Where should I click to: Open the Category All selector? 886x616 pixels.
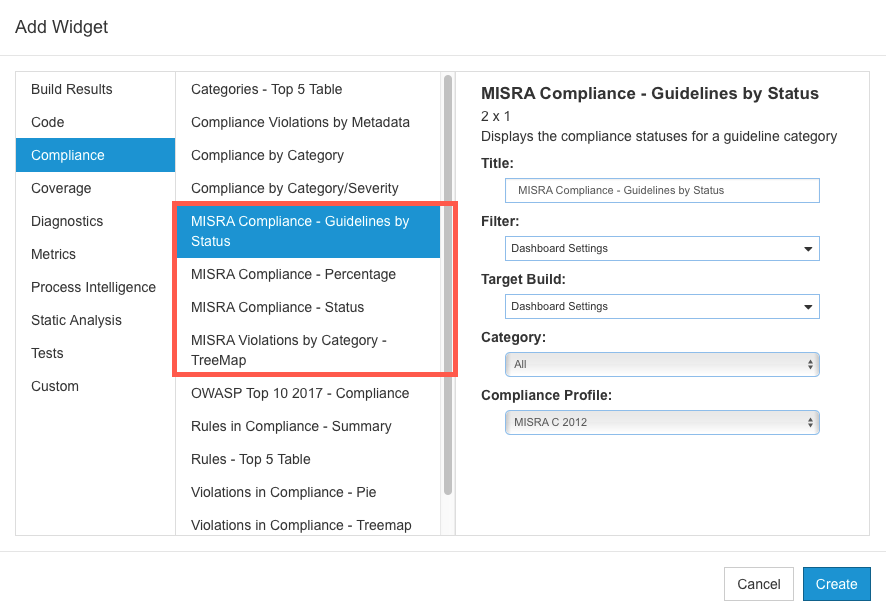(662, 365)
